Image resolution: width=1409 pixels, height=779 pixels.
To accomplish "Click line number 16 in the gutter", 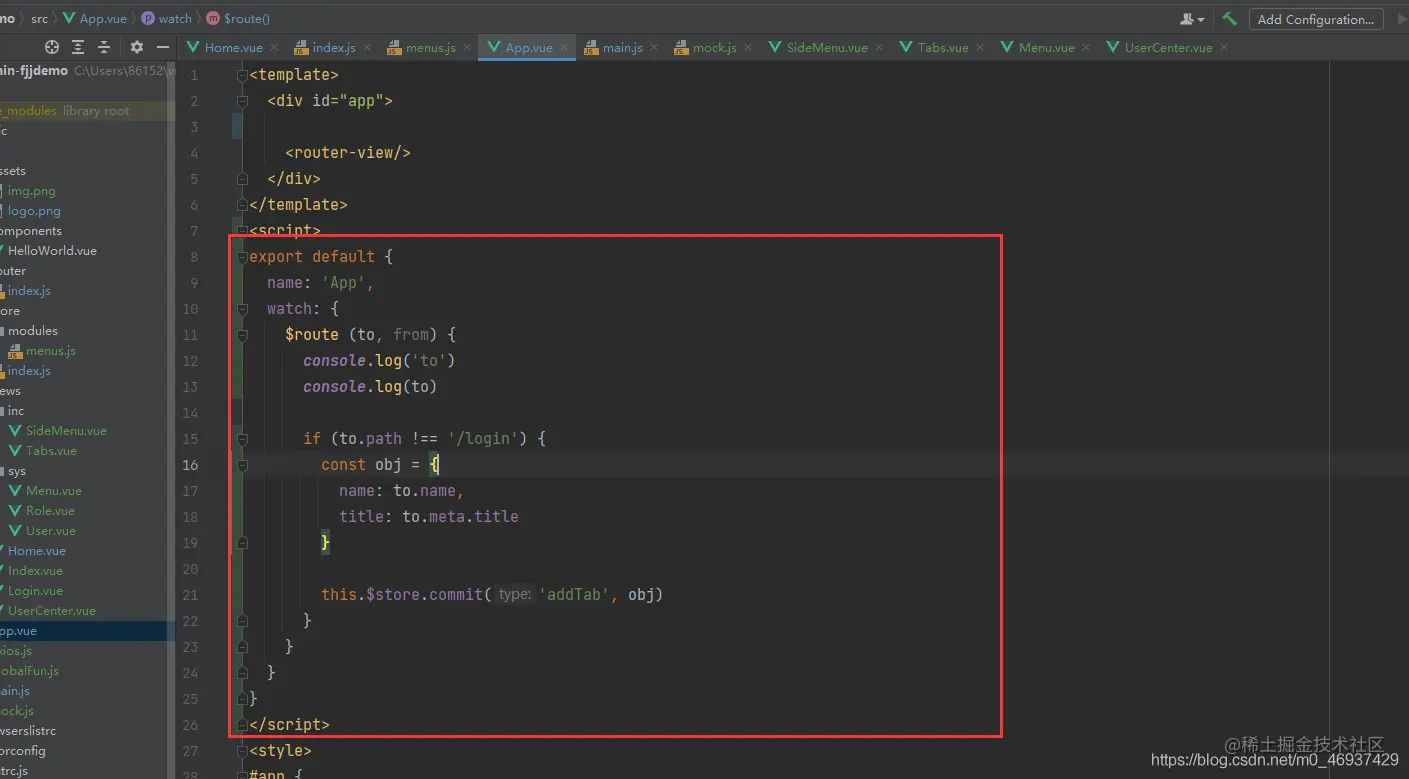I will (190, 465).
